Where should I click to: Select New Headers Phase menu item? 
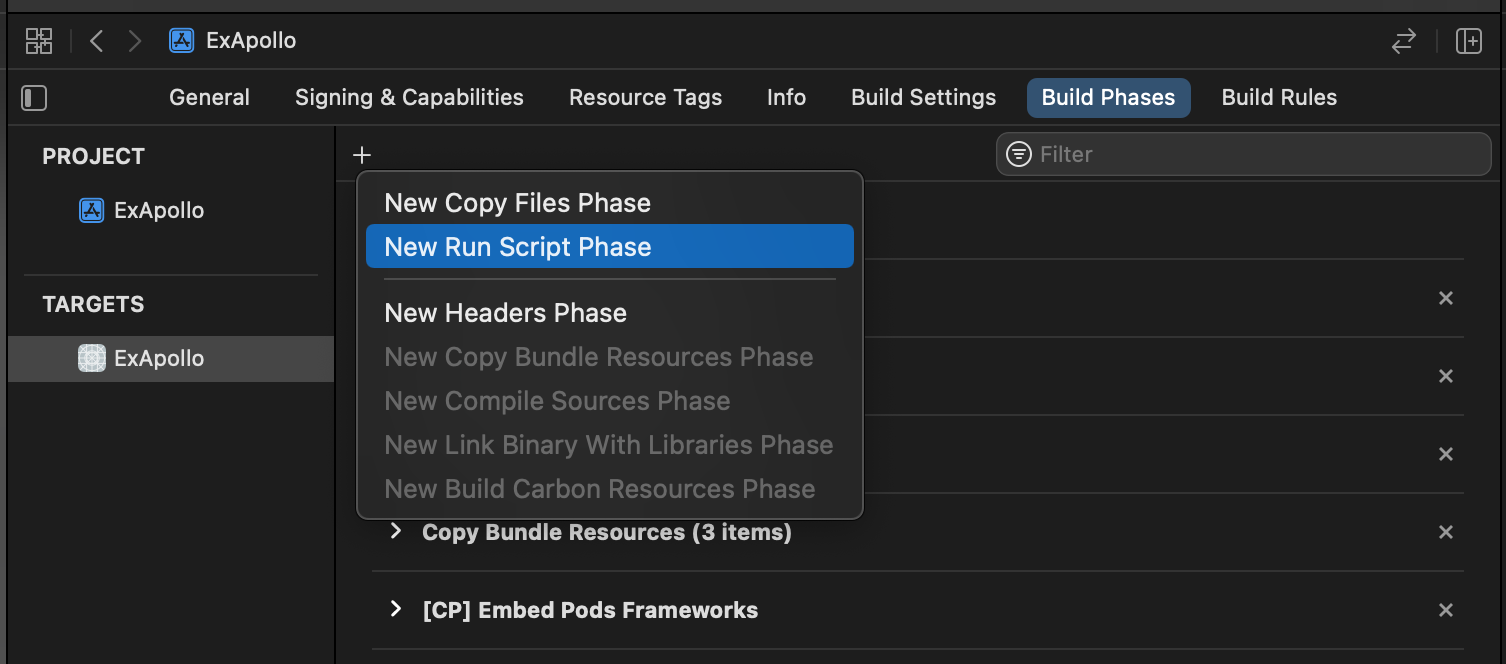click(505, 313)
